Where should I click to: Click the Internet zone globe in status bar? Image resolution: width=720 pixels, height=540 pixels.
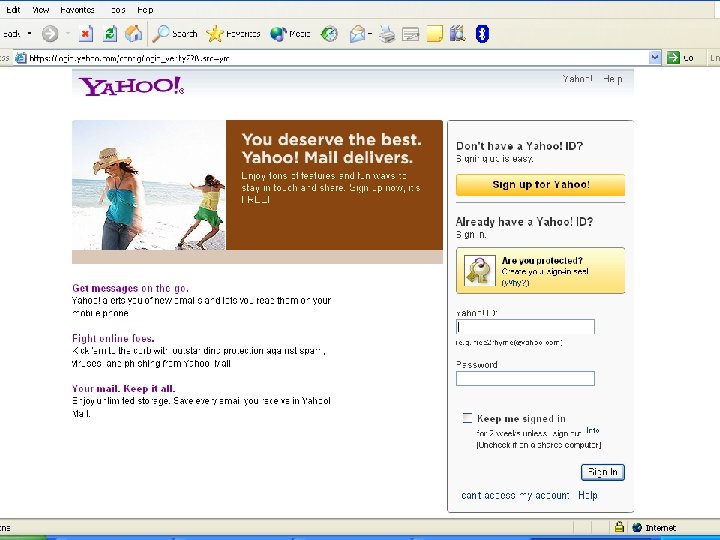pos(637,528)
